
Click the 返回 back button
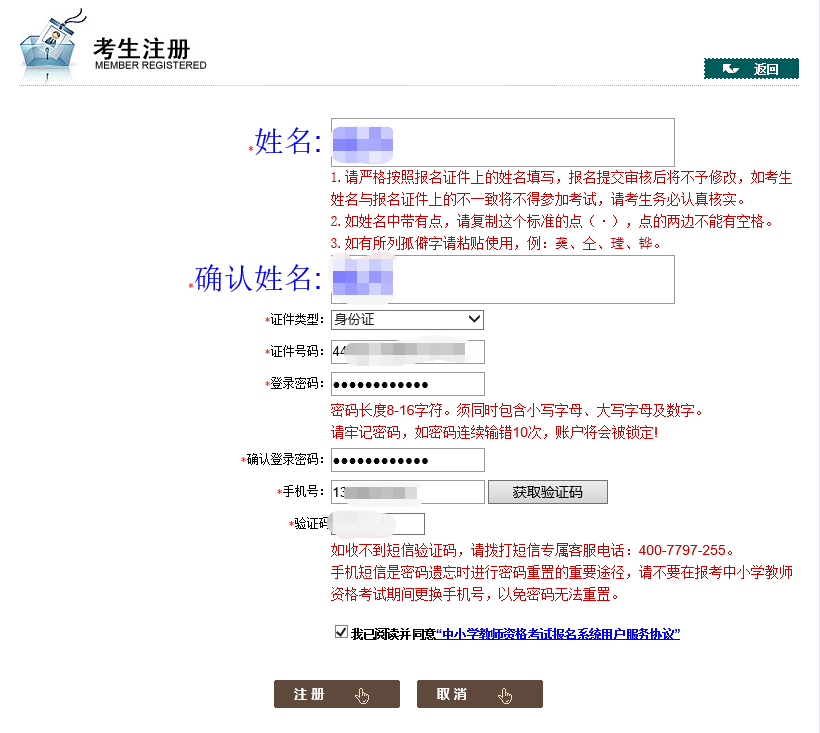(751, 69)
